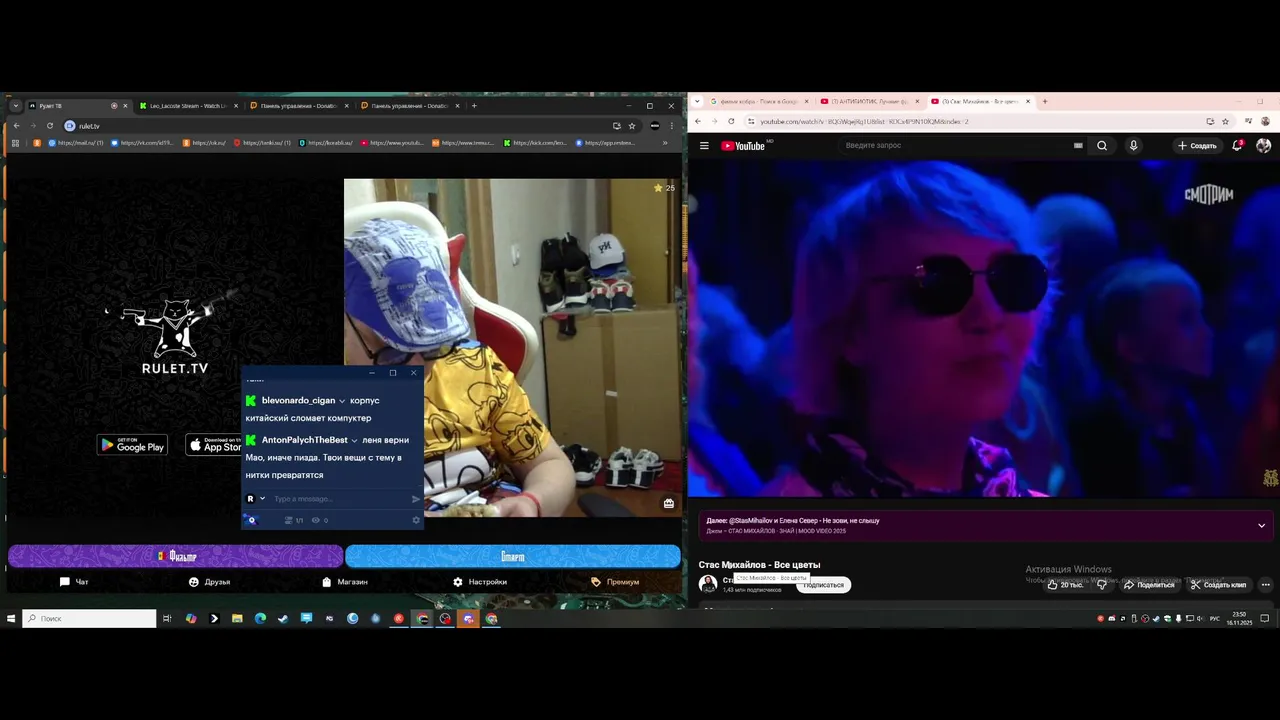Open a new tab in the YouTube browser
Image resolution: width=1280 pixels, height=720 pixels.
[x=1044, y=101]
